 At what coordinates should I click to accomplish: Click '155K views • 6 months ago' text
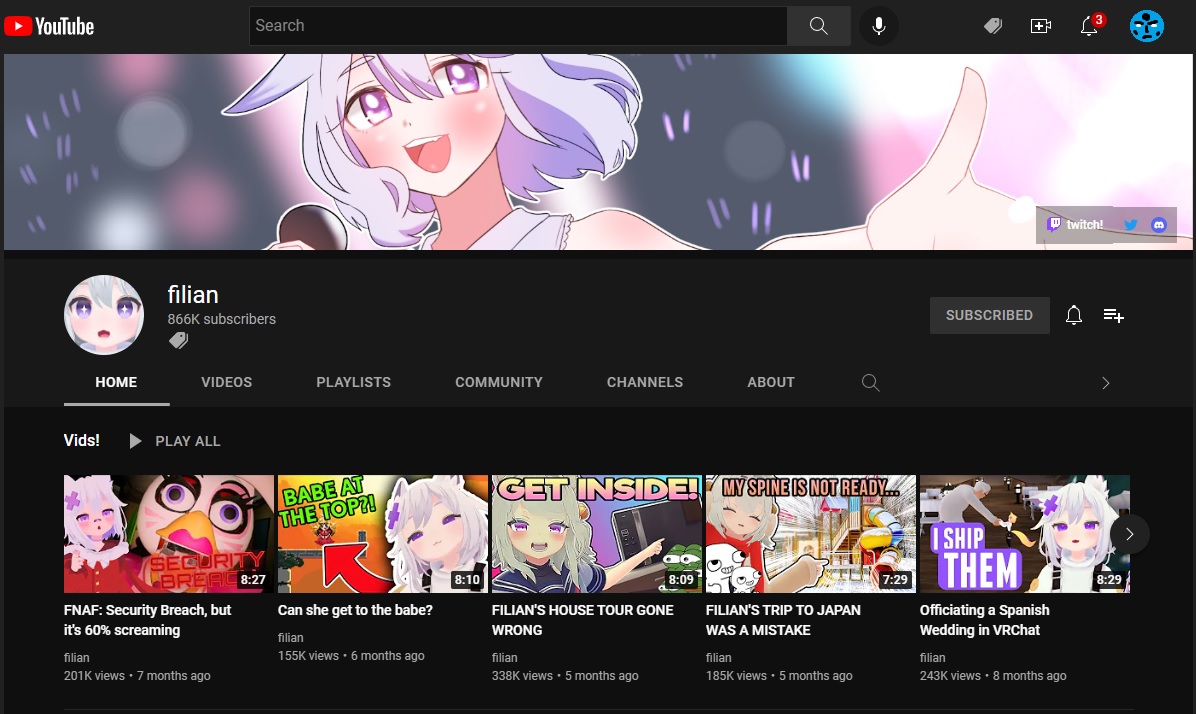point(351,656)
